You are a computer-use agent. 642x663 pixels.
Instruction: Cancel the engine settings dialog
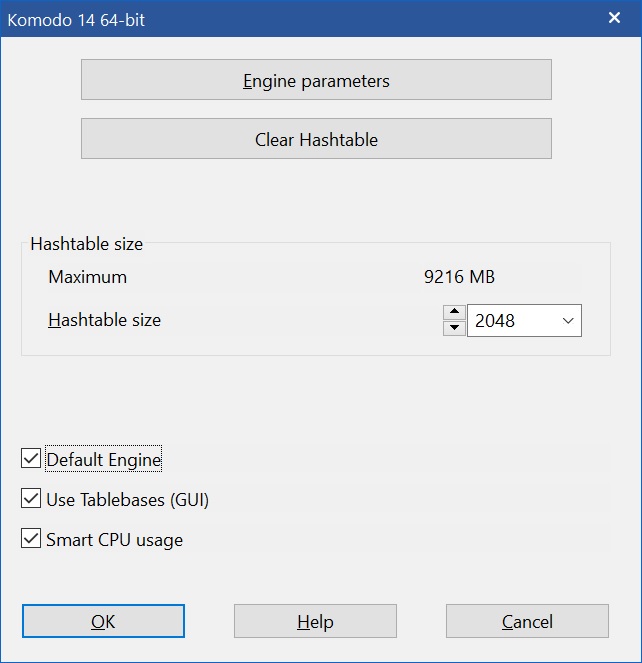pyautogui.click(x=527, y=621)
